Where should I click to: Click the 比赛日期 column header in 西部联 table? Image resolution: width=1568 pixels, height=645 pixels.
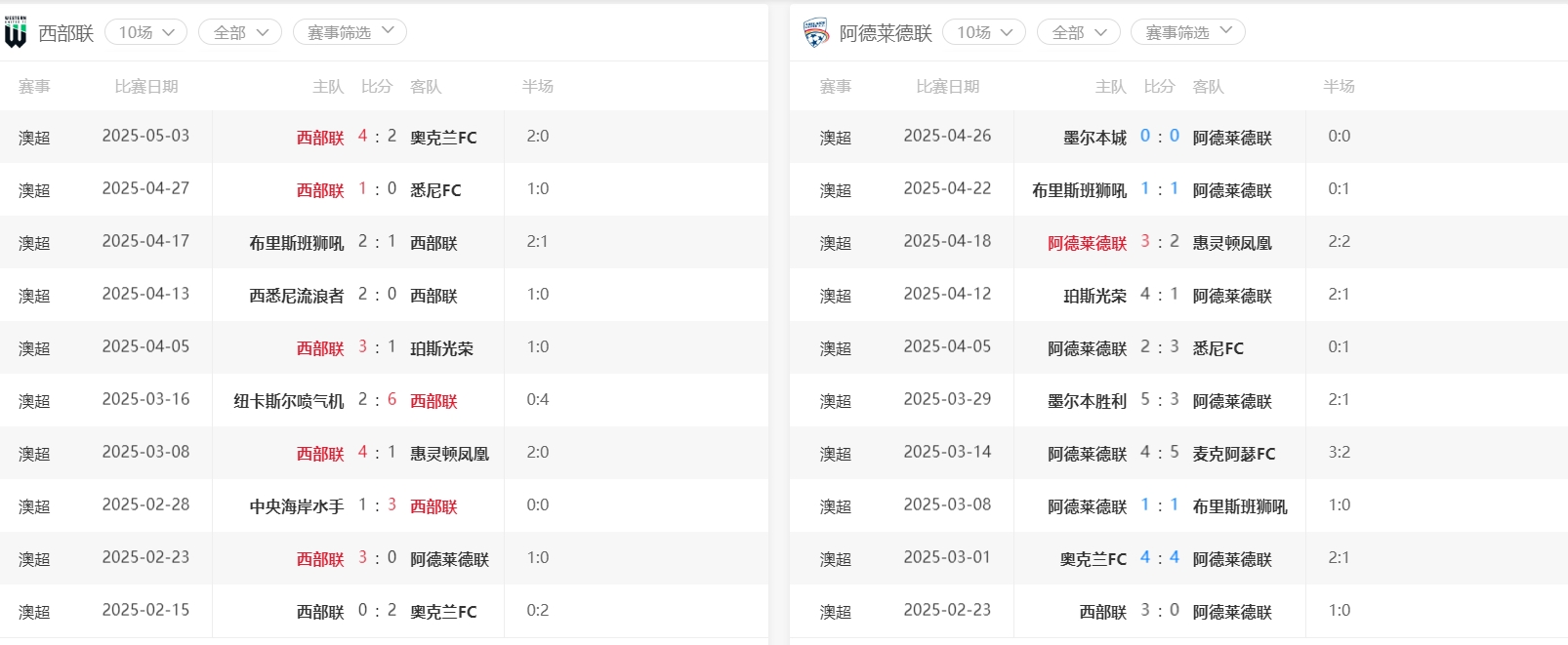click(x=146, y=87)
